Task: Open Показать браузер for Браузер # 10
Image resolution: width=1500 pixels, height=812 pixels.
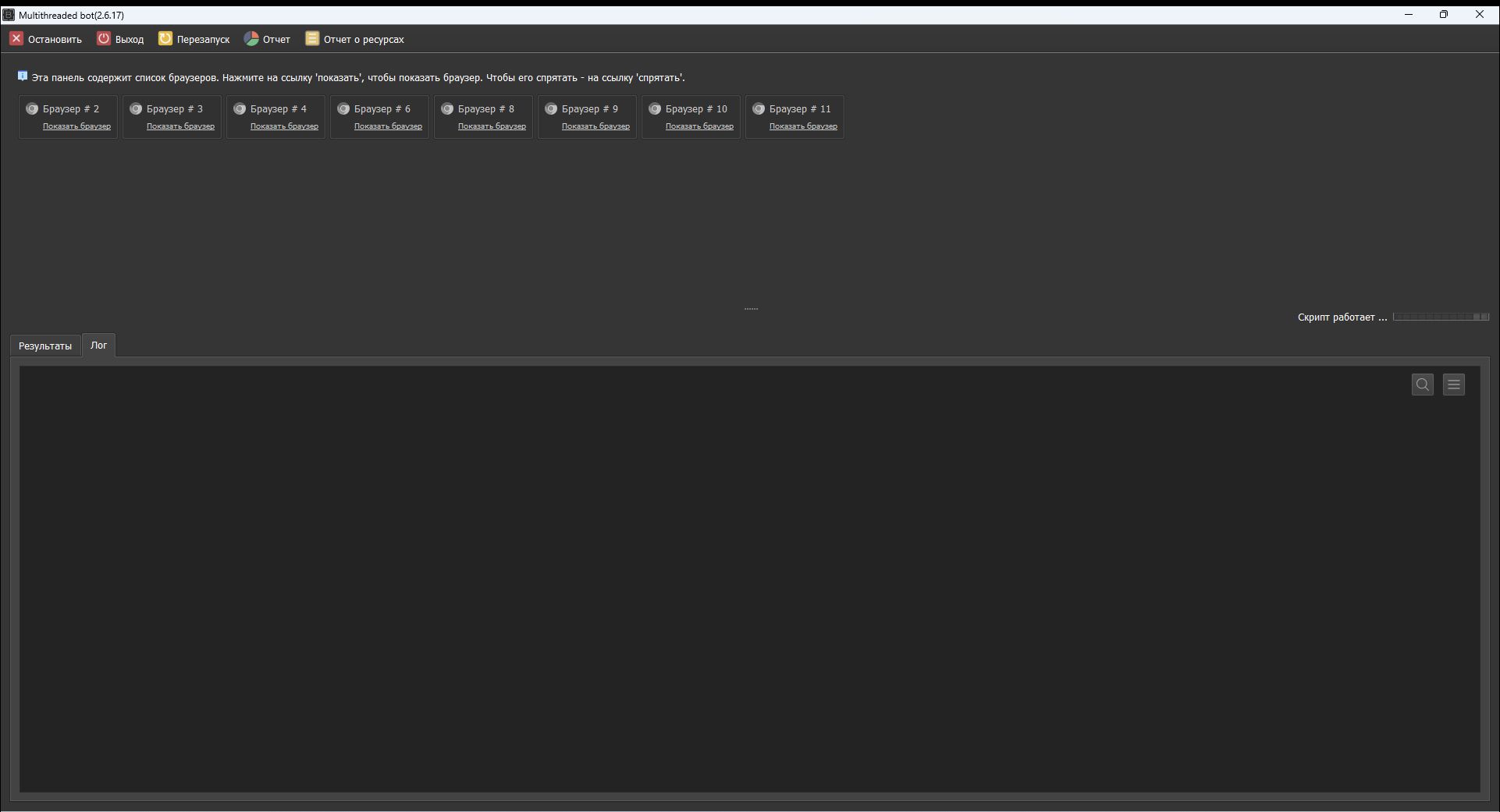Action: [700, 126]
